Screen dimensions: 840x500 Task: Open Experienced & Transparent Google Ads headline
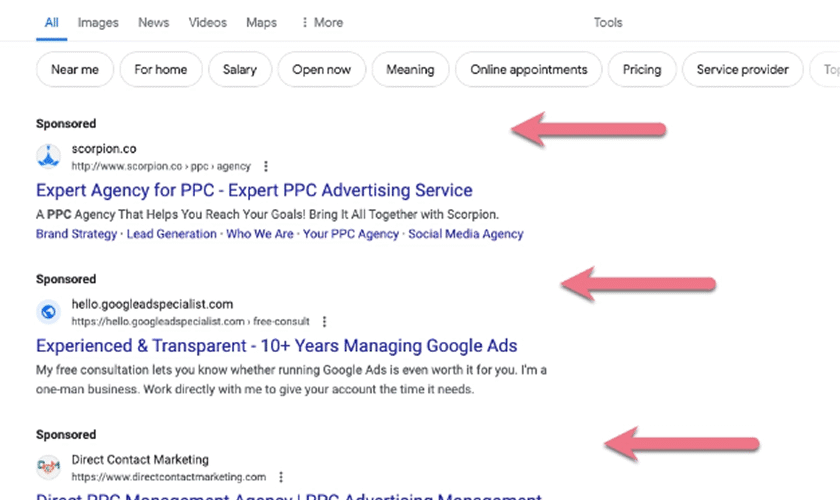[276, 346]
